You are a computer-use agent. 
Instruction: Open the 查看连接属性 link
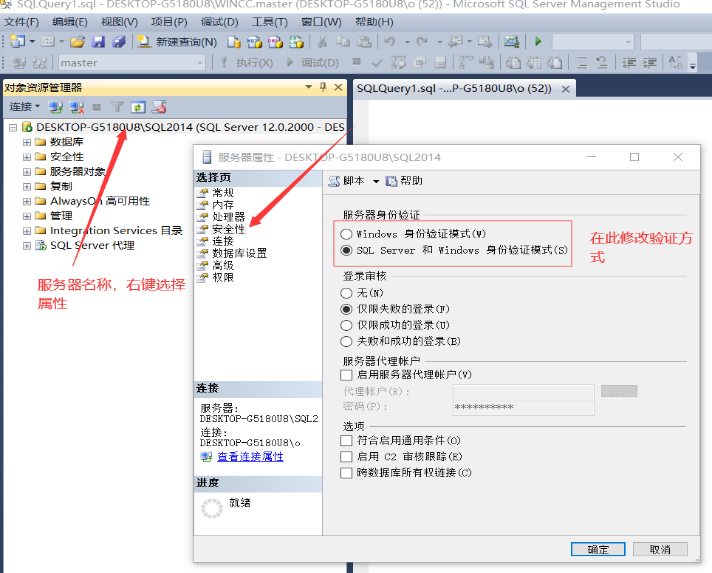point(250,457)
